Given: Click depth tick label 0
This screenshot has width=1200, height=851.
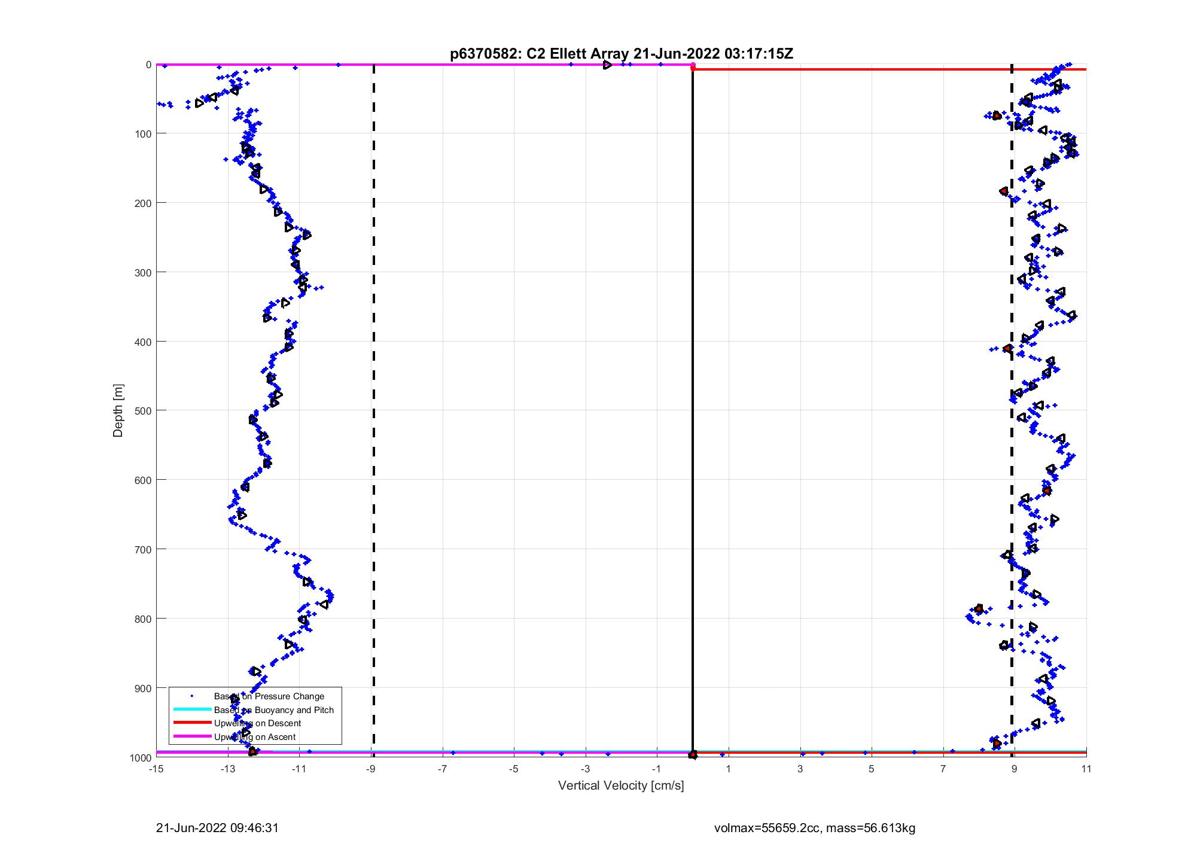Looking at the screenshot, I should pos(148,65).
